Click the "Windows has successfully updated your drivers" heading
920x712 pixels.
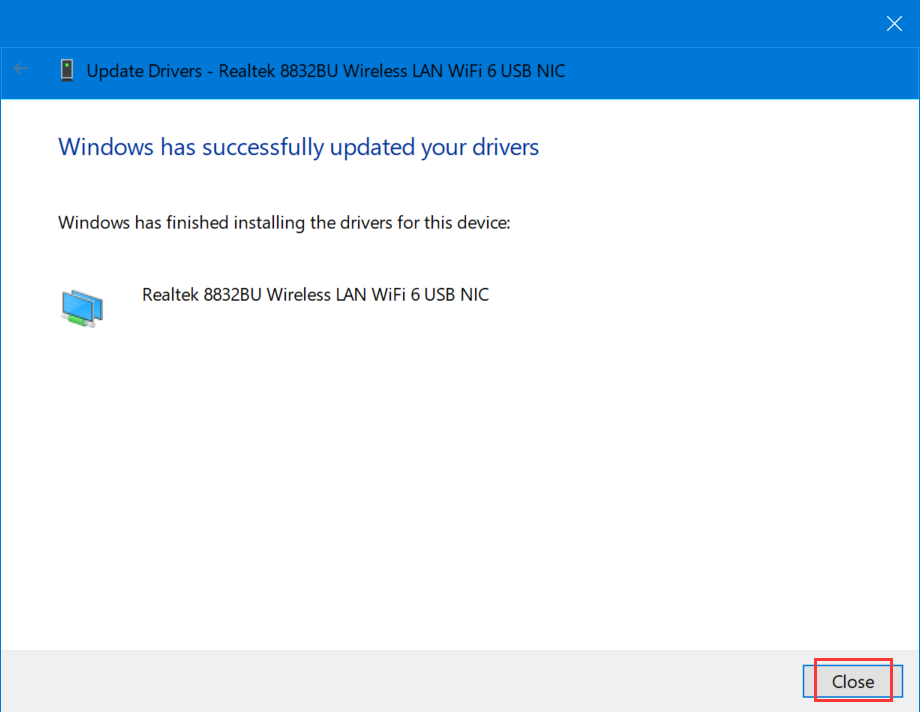tap(298, 147)
